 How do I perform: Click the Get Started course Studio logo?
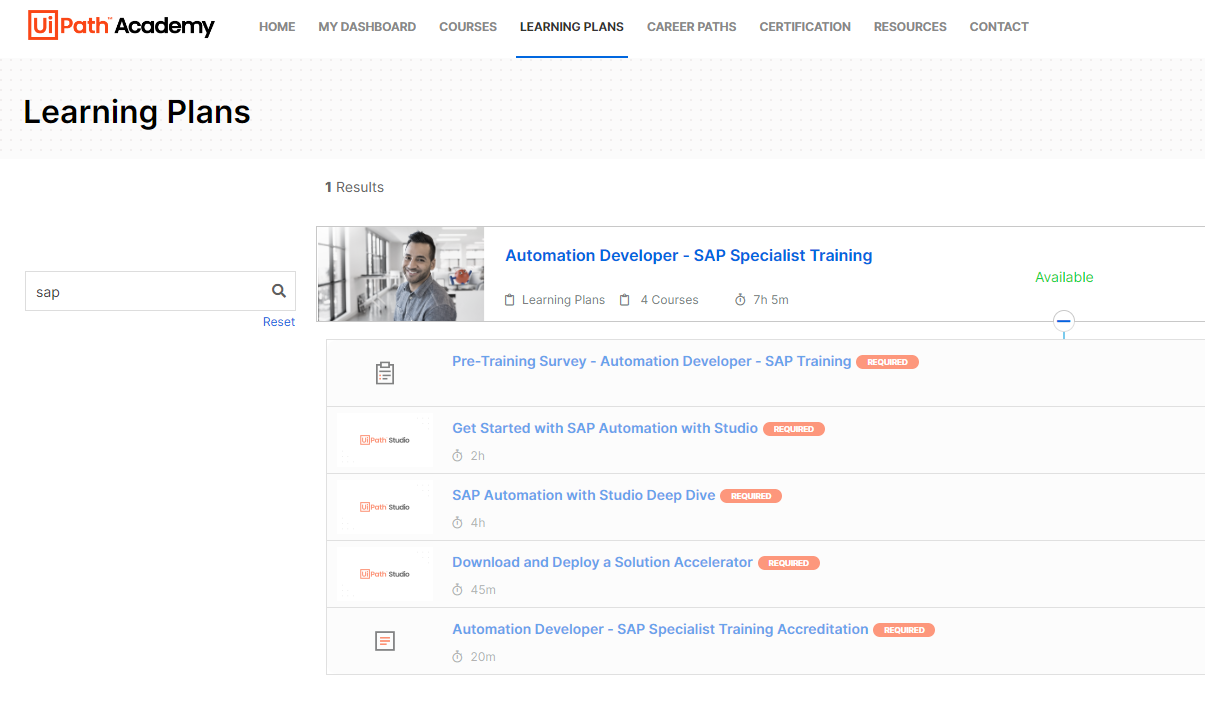[385, 440]
